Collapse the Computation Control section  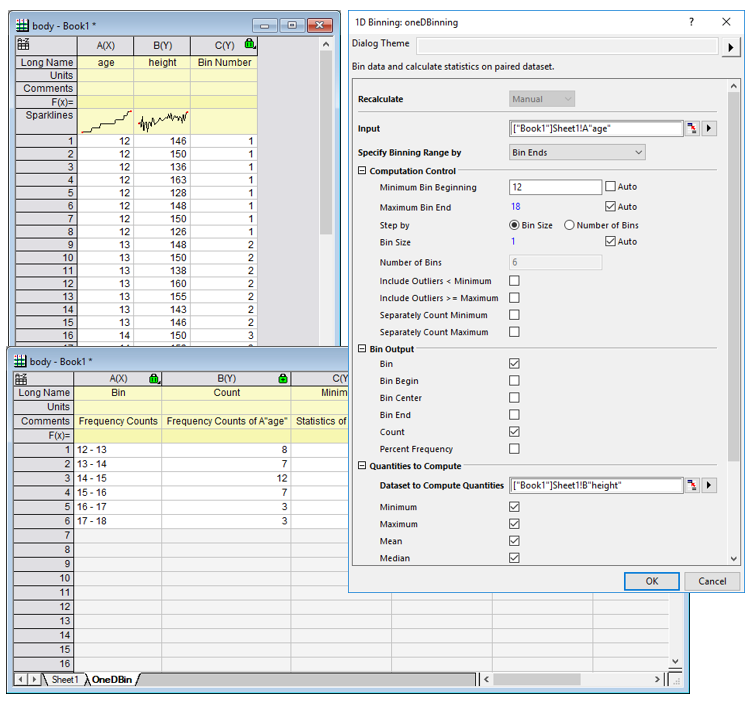coord(362,171)
